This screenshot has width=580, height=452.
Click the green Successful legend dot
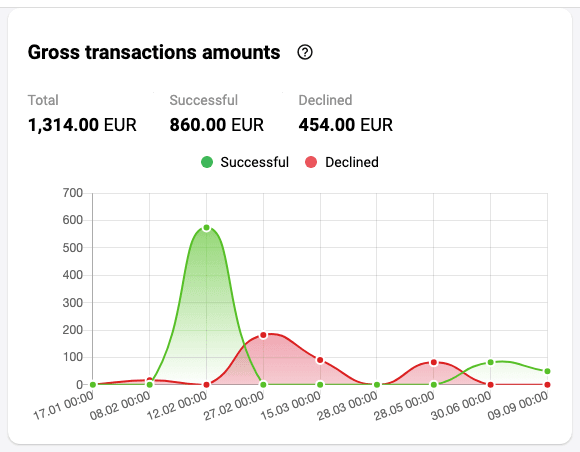pos(207,162)
